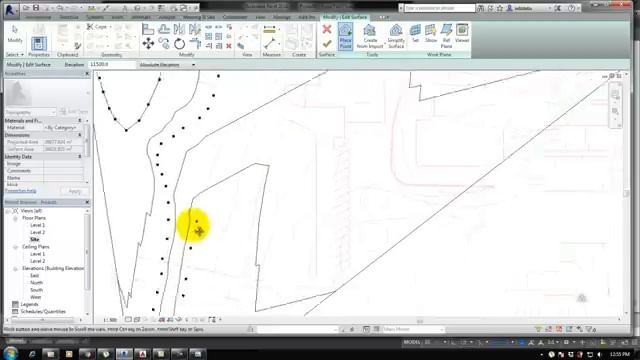Collapse the Identity Data section
Image resolution: width=640 pixels, height=360 pixels.
[x=80, y=157]
